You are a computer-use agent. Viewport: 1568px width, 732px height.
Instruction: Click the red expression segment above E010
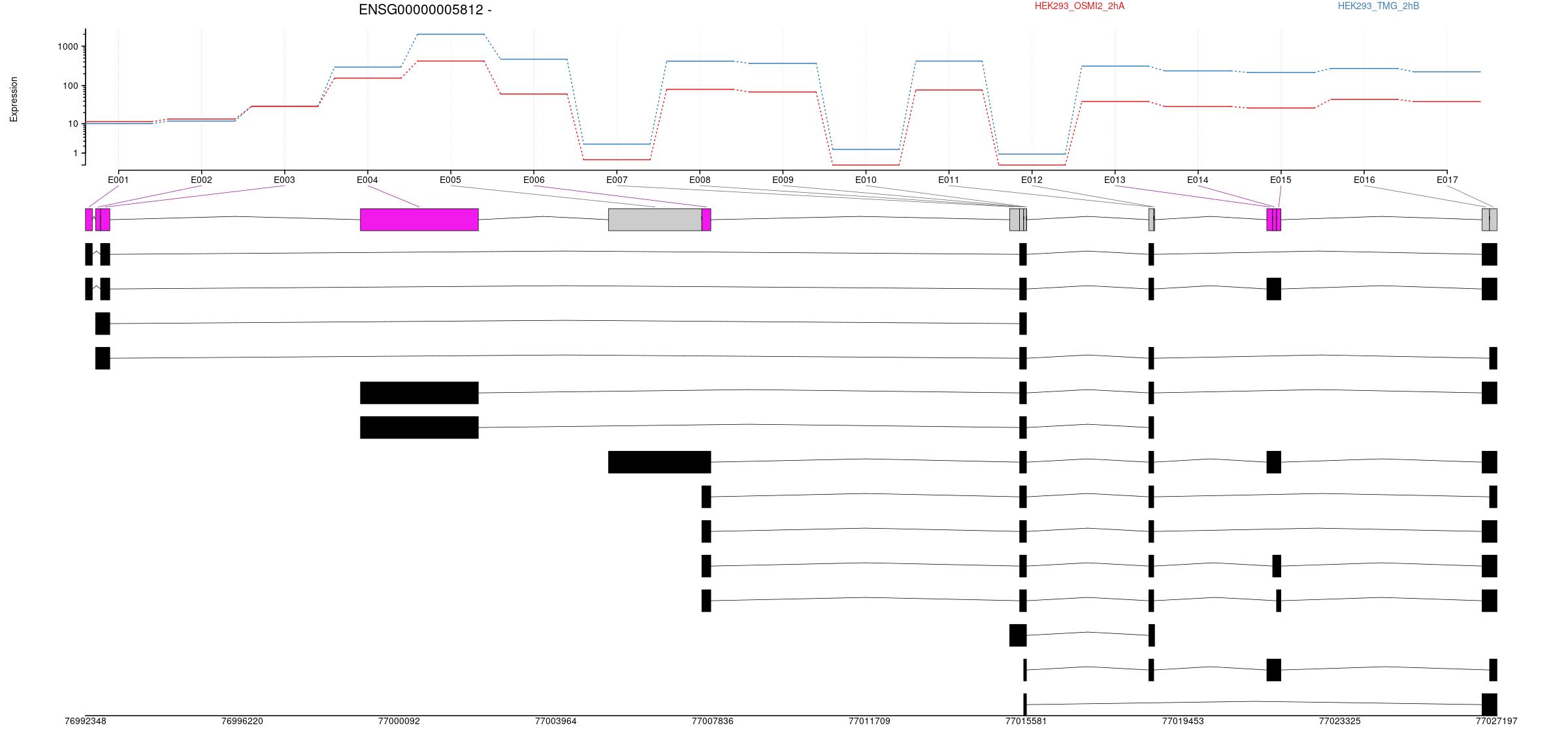866,165
